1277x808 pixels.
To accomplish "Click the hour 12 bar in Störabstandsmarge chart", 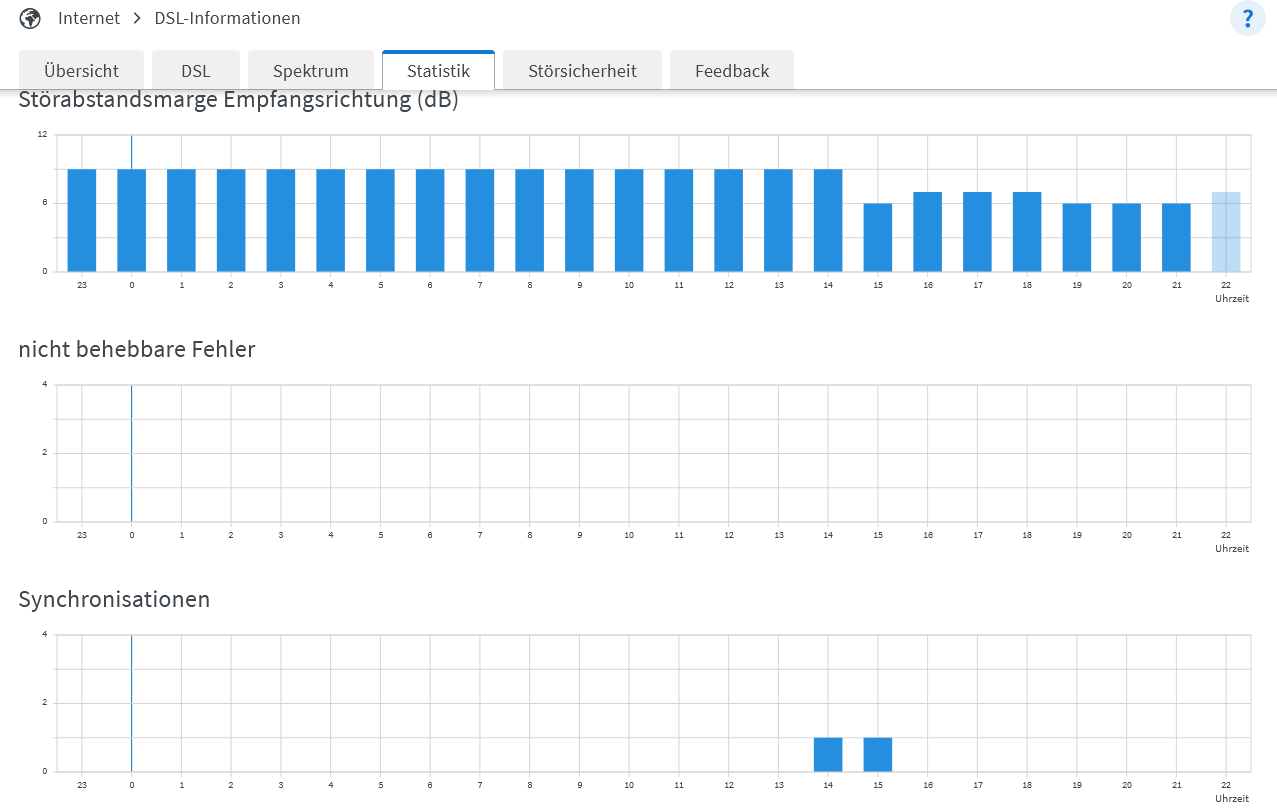I will point(729,220).
